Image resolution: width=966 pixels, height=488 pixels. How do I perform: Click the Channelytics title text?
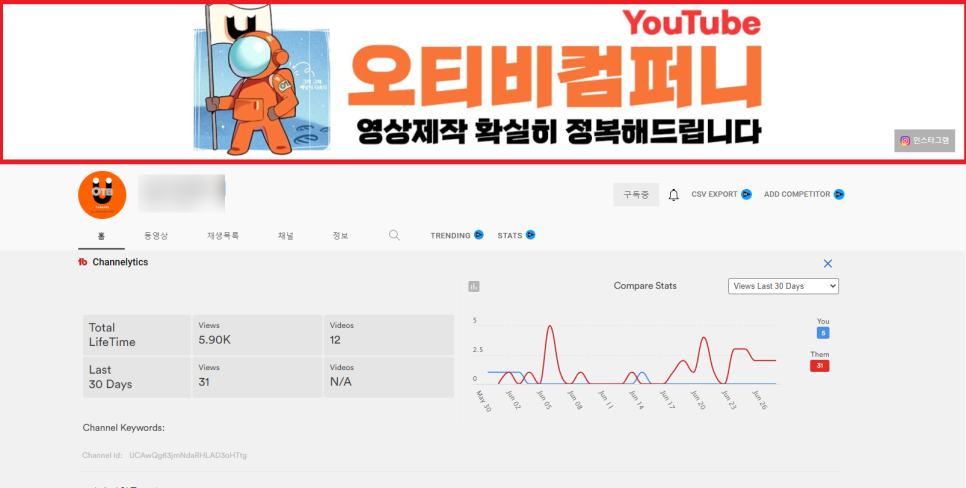coord(120,262)
